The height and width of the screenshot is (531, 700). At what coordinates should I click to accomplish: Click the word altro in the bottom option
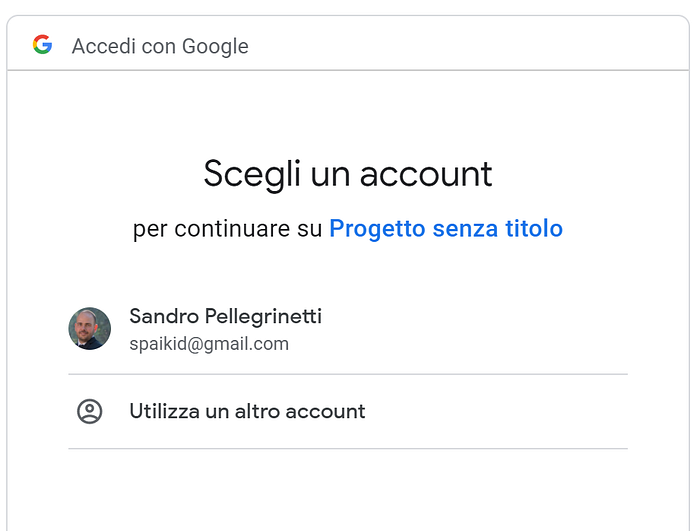coord(258,411)
